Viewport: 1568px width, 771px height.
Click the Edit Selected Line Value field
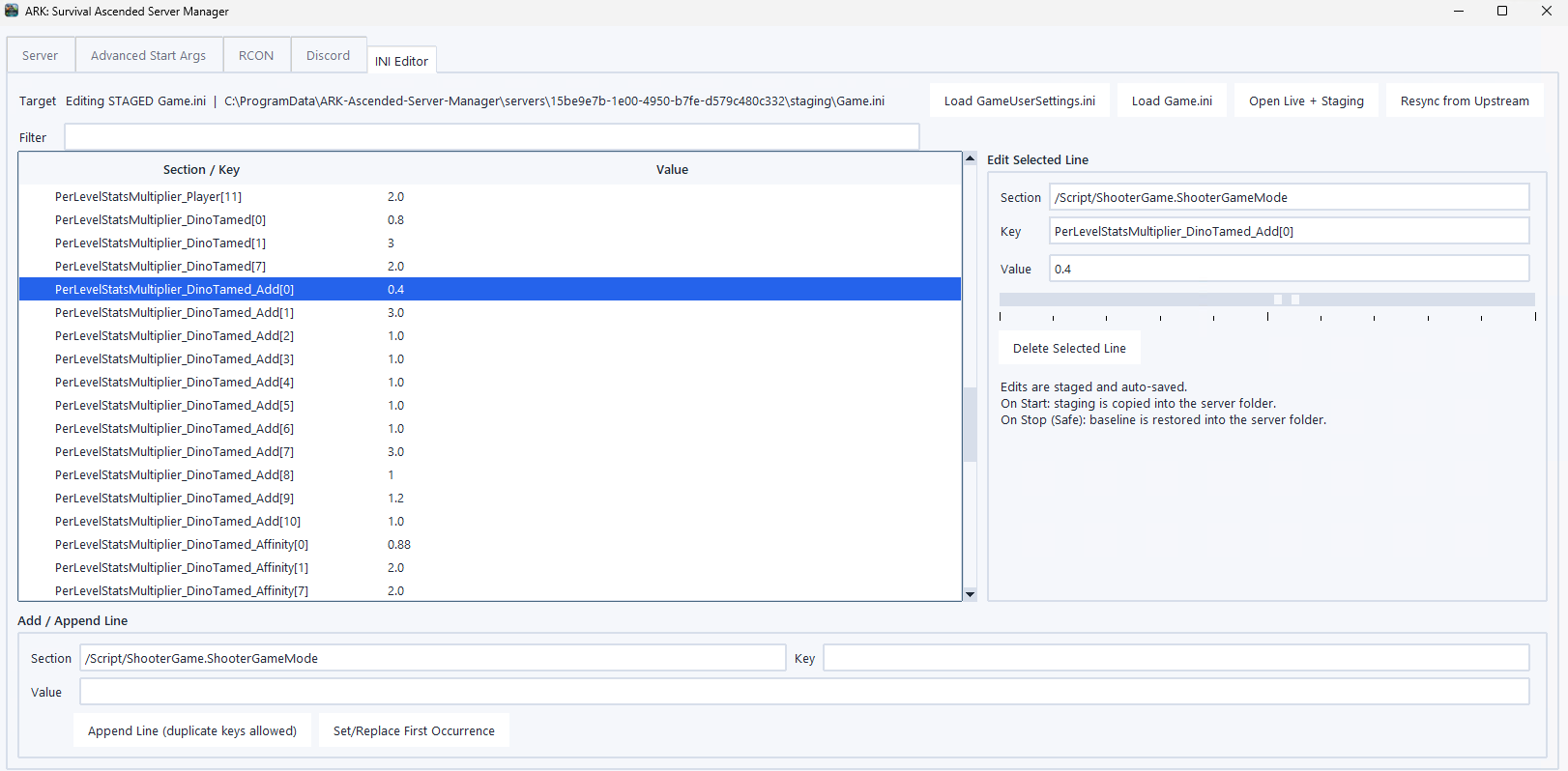coord(1290,269)
